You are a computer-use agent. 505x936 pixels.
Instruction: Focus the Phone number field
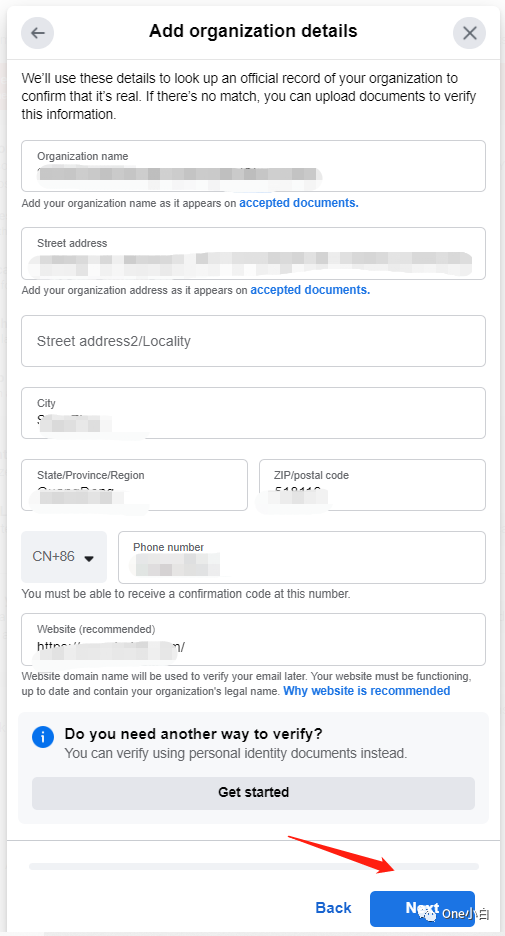302,557
